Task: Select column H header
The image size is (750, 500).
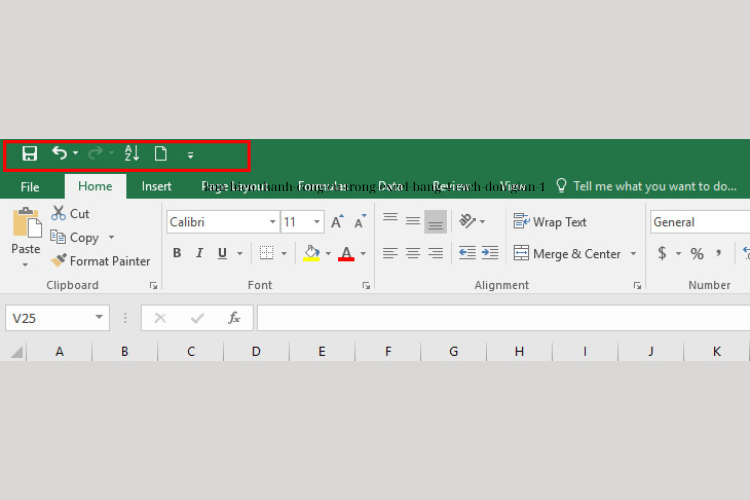Action: tap(519, 352)
